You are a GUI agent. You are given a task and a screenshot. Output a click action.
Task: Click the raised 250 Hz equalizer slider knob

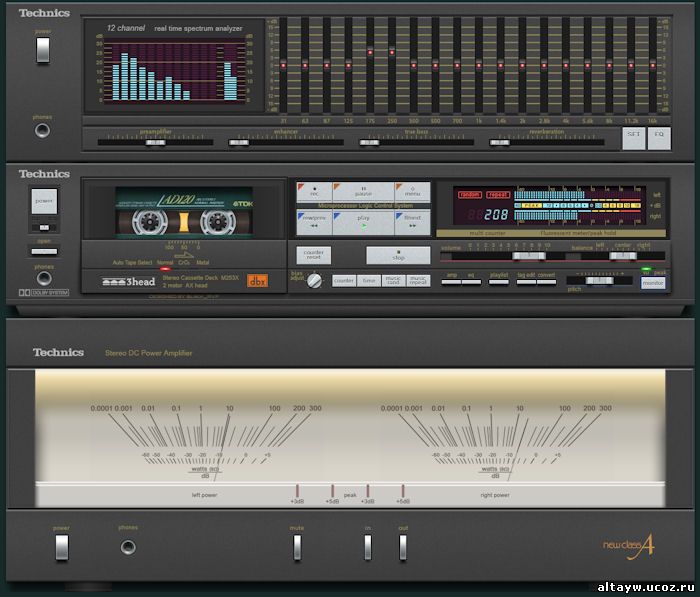point(392,52)
